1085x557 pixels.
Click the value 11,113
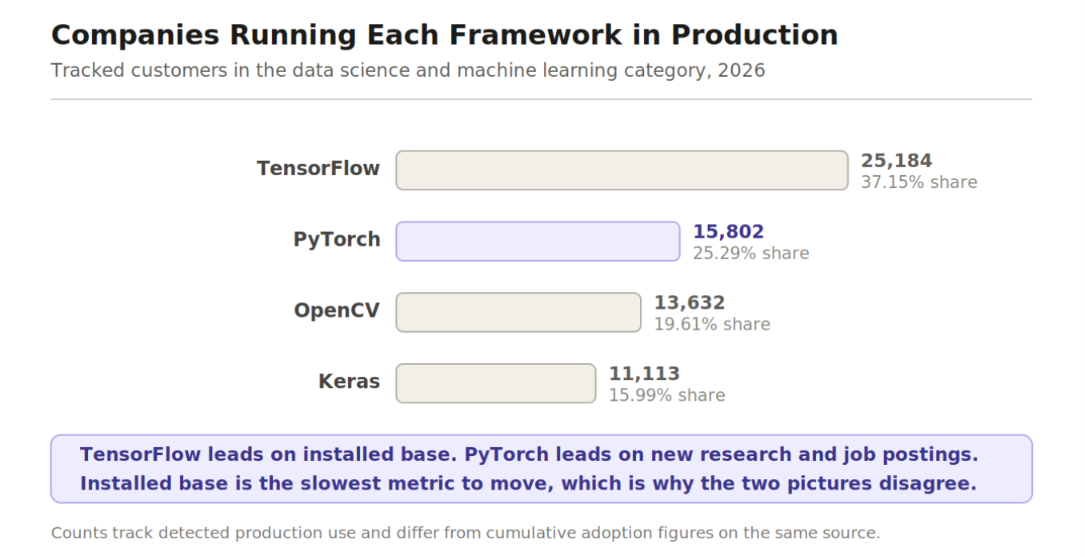coord(644,374)
